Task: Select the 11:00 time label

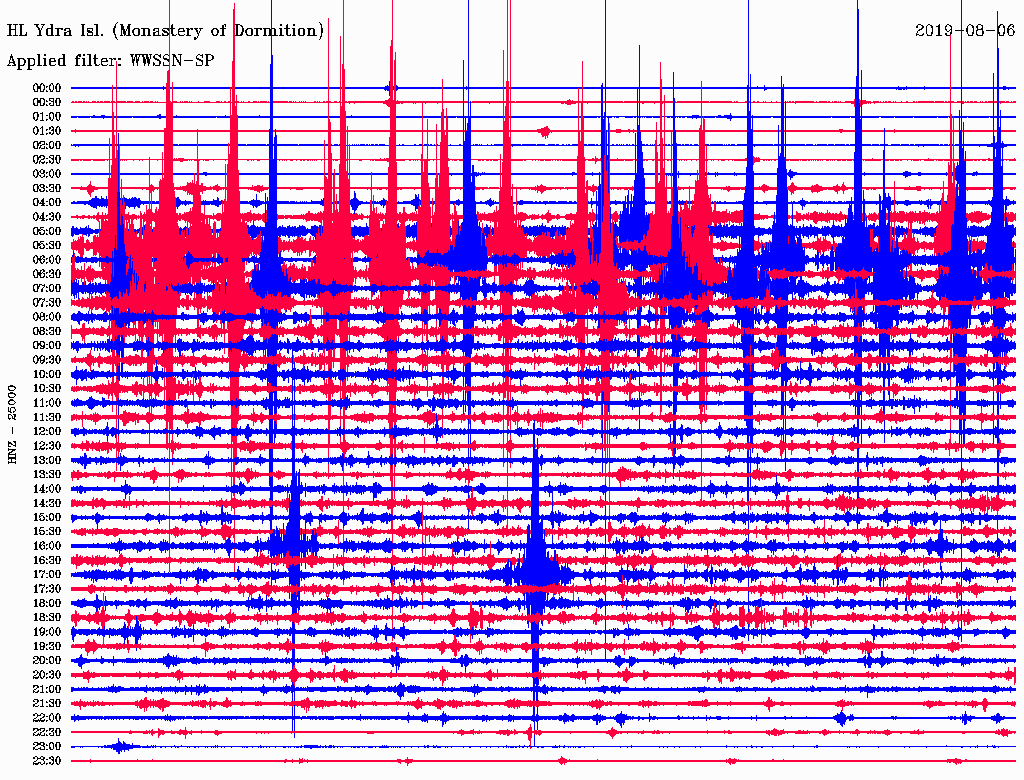Action: coord(47,403)
